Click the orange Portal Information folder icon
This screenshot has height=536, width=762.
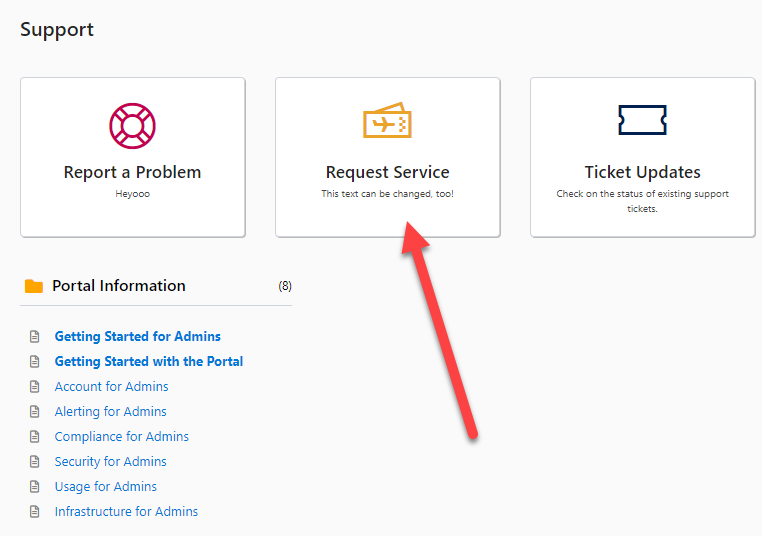[x=34, y=286]
